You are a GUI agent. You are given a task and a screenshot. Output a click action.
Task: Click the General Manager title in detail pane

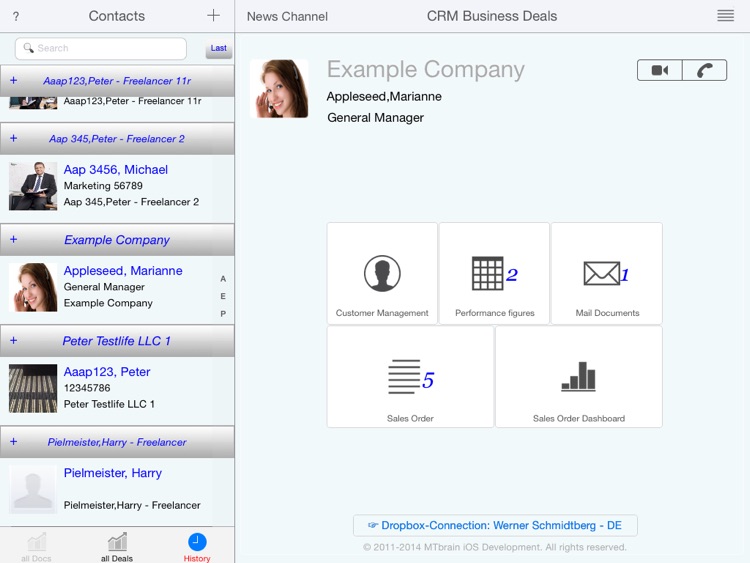pos(375,118)
